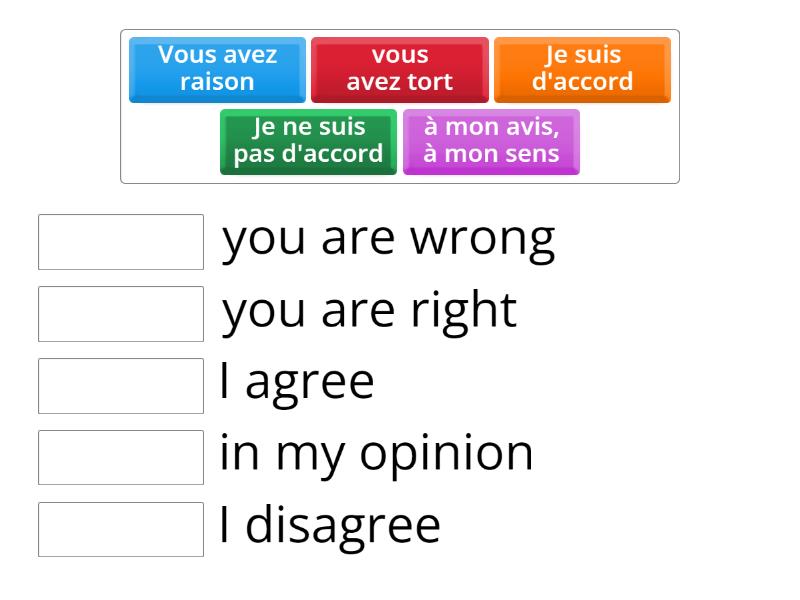Click the answer blank beside 'I agree'
The height and width of the screenshot is (600, 800).
click(x=120, y=385)
